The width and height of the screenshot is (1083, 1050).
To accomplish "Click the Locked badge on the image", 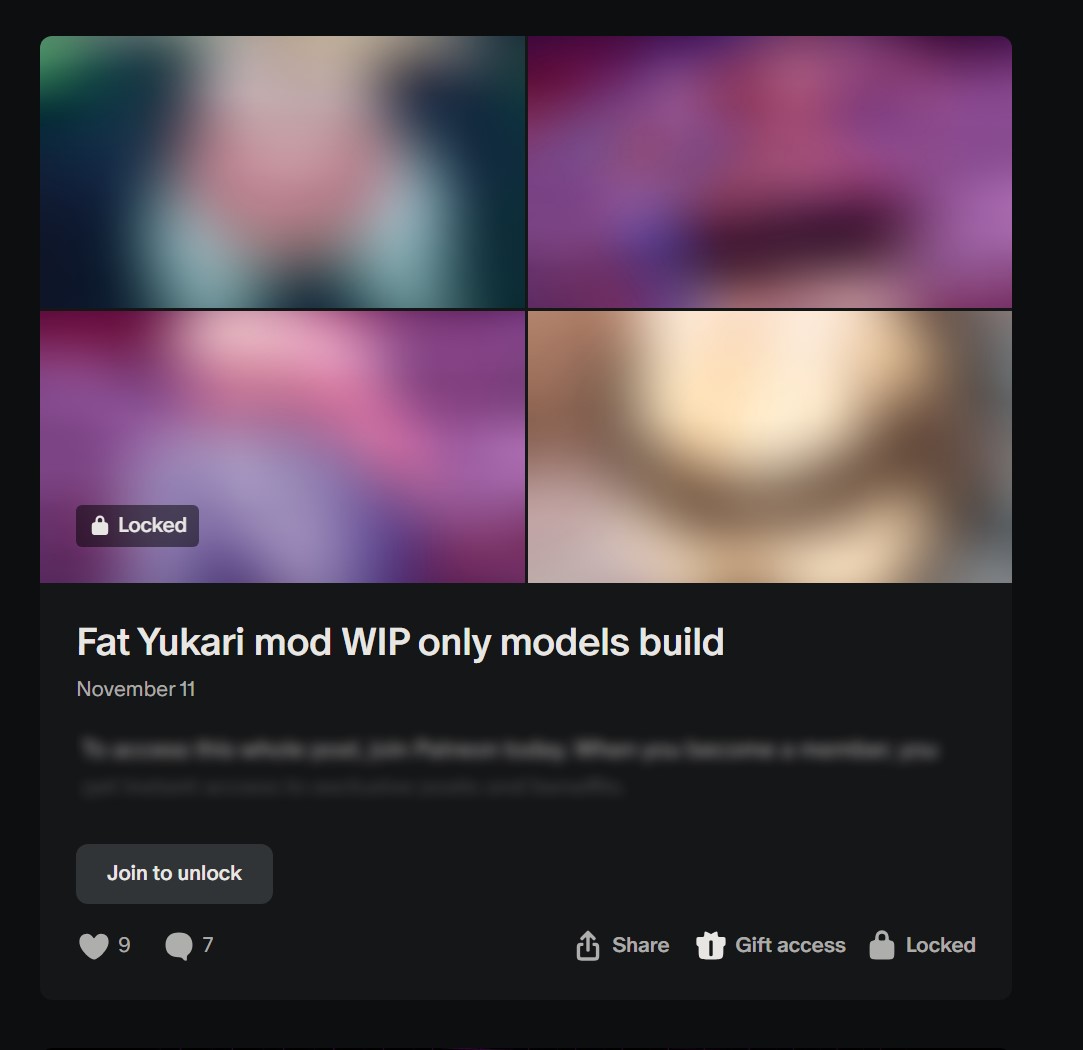I will (137, 526).
